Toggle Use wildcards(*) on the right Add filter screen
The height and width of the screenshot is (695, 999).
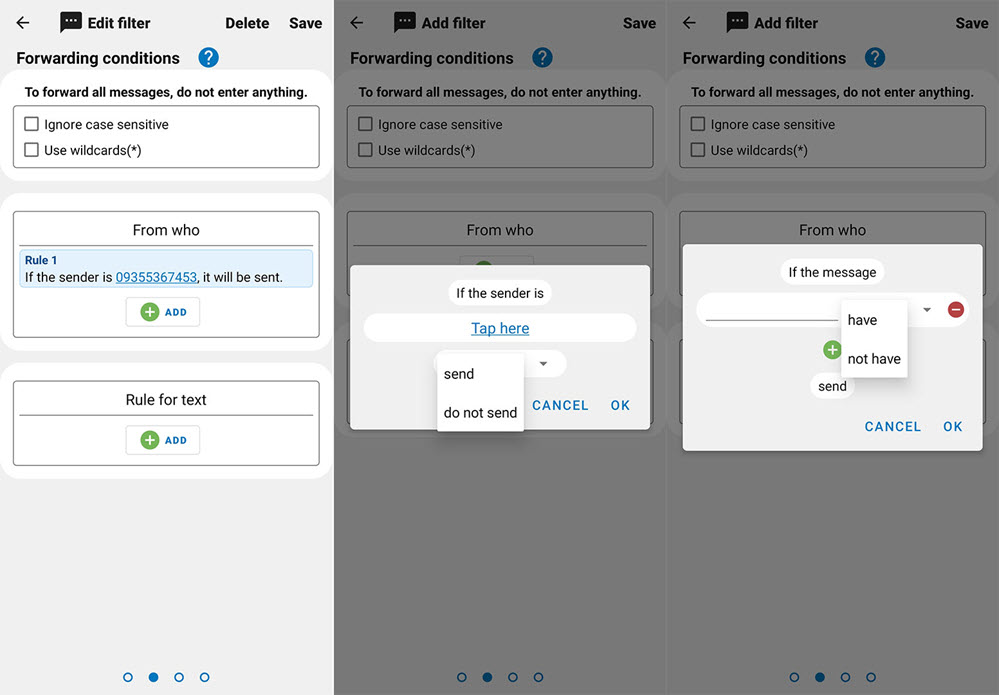coord(698,150)
